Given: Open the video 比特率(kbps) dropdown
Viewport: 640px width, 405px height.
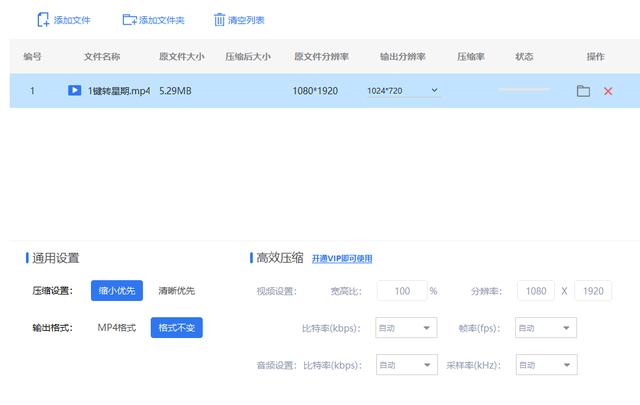Looking at the screenshot, I should point(406,327).
